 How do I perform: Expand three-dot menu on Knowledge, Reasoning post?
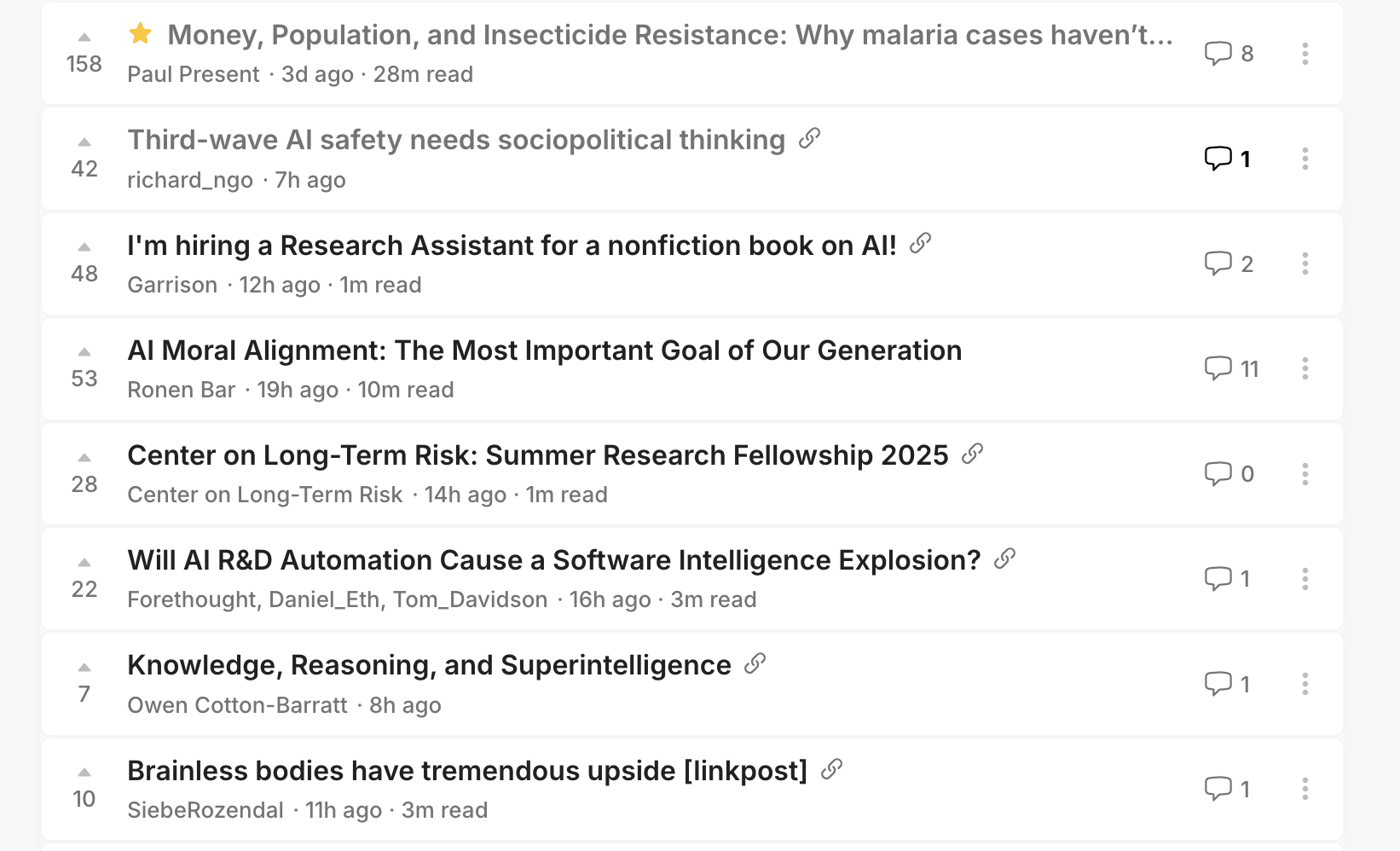tap(1305, 684)
